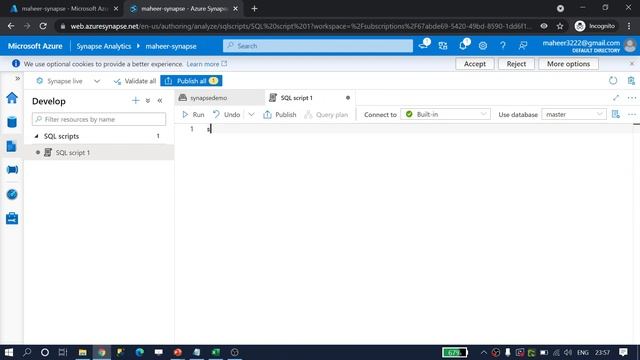Expand the left navigation sidebar
640x360 pixels.
click(17, 78)
